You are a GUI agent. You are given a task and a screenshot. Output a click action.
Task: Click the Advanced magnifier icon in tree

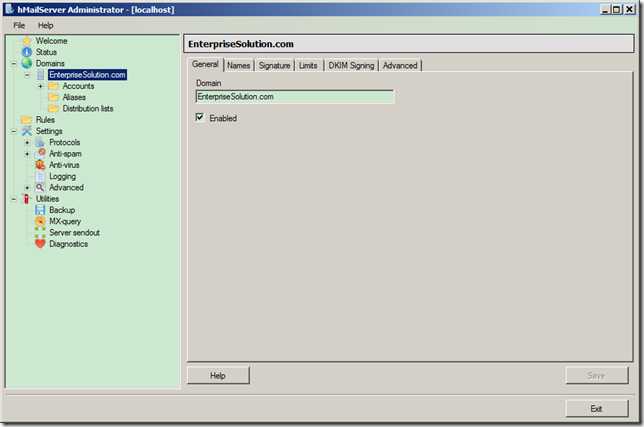40,188
